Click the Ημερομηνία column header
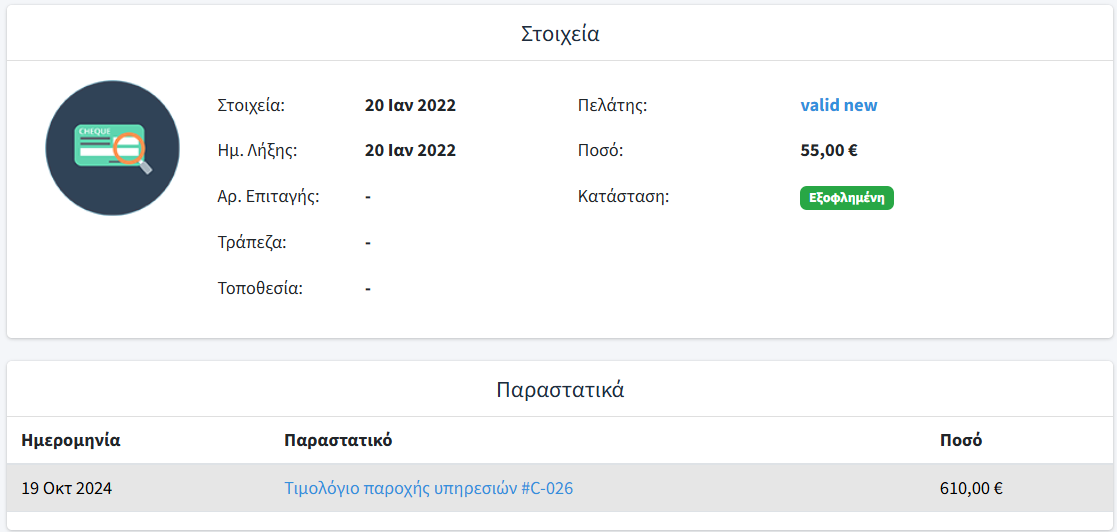The width and height of the screenshot is (1117, 532). click(x=71, y=440)
